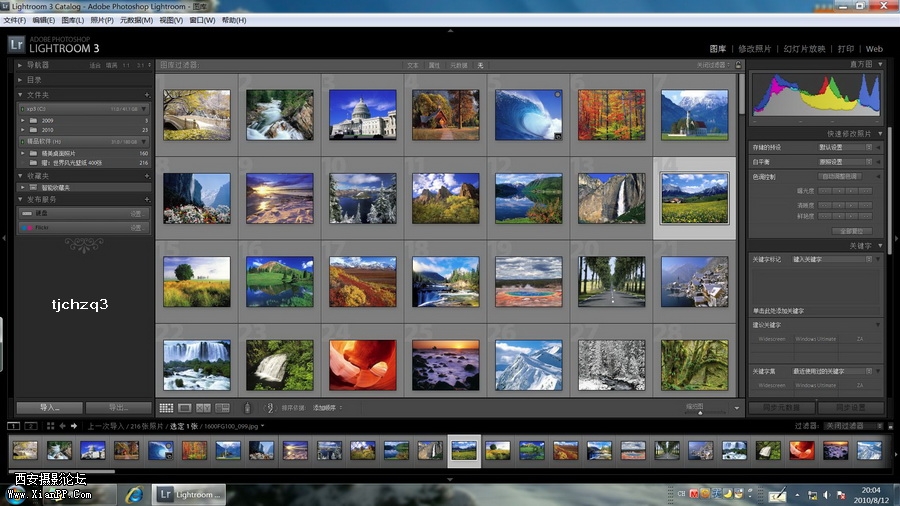
Task: Switch to the 修改照片 module
Action: point(753,48)
